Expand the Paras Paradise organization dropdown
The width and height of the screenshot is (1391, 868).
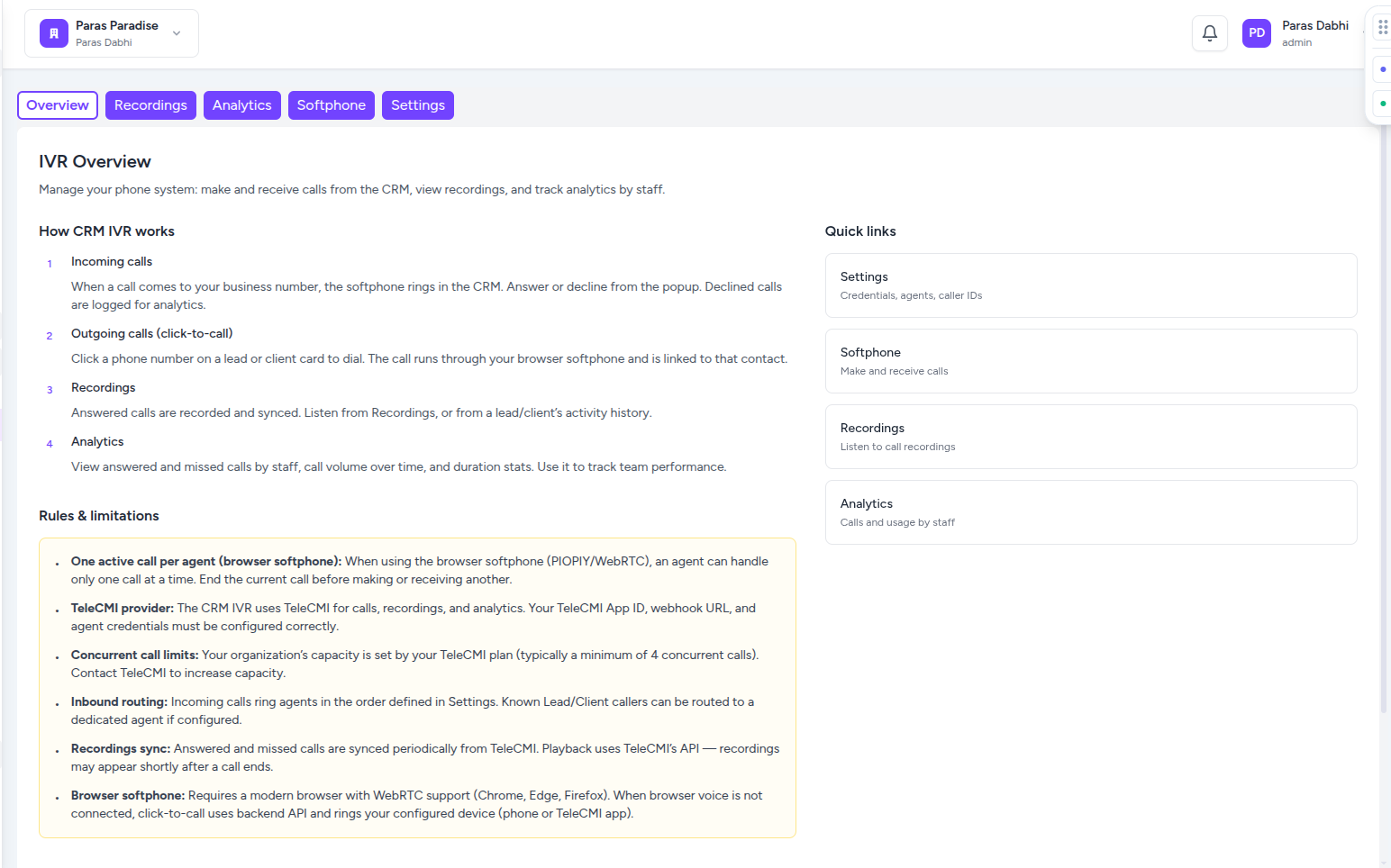[x=177, y=33]
